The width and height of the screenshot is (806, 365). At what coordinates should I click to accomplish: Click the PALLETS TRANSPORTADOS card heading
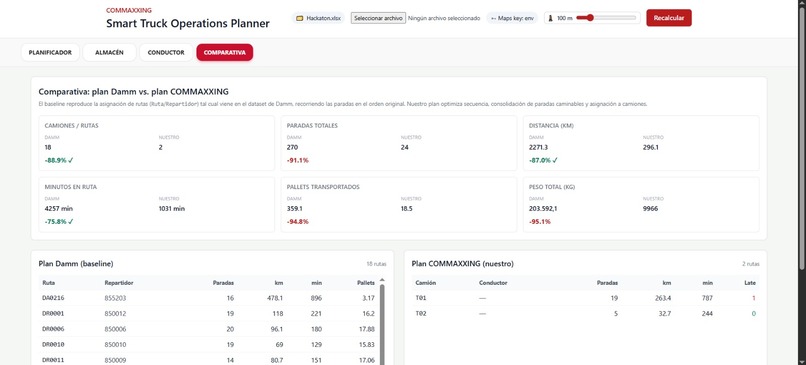(323, 187)
